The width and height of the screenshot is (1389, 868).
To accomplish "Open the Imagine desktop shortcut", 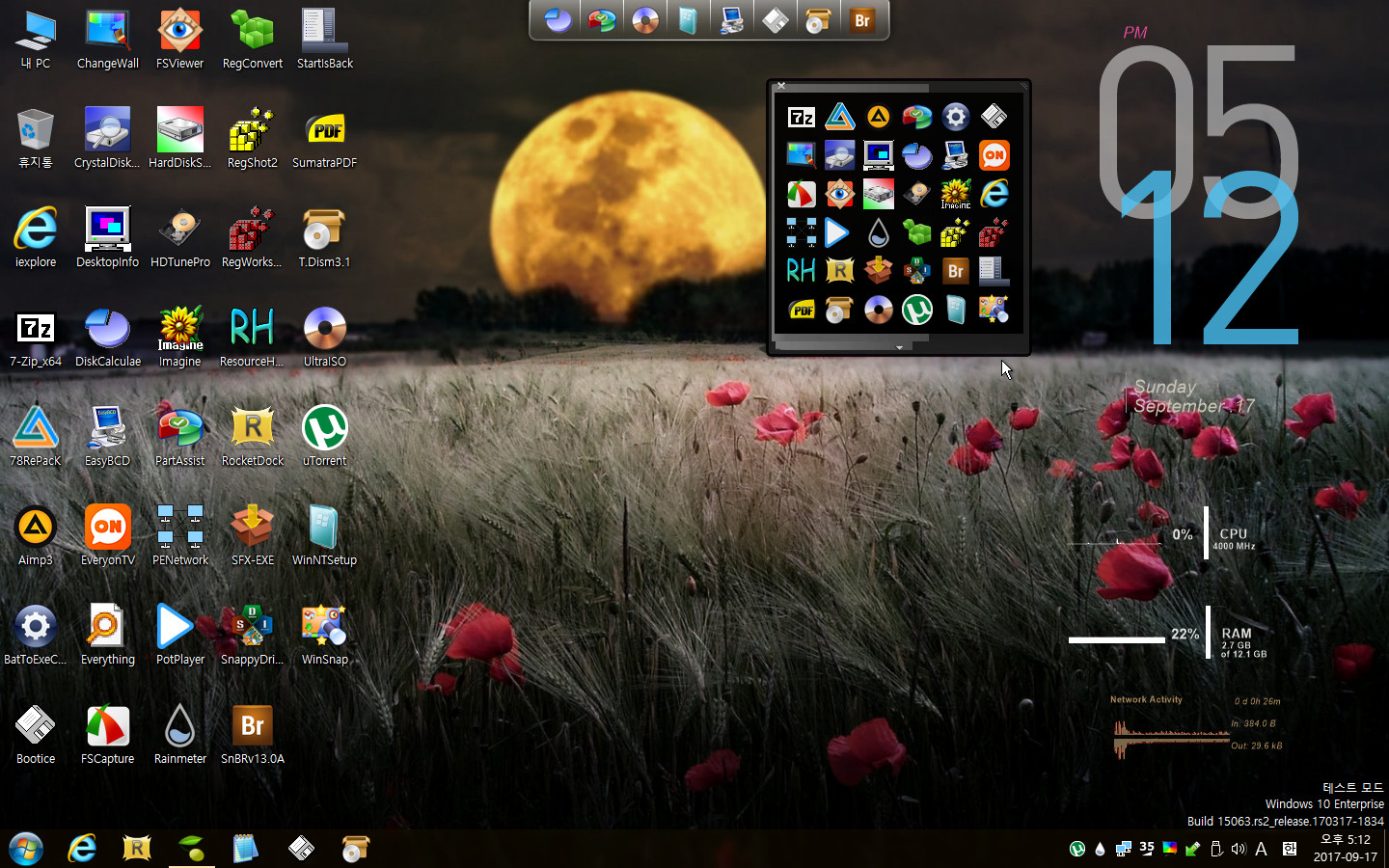I will [x=180, y=338].
